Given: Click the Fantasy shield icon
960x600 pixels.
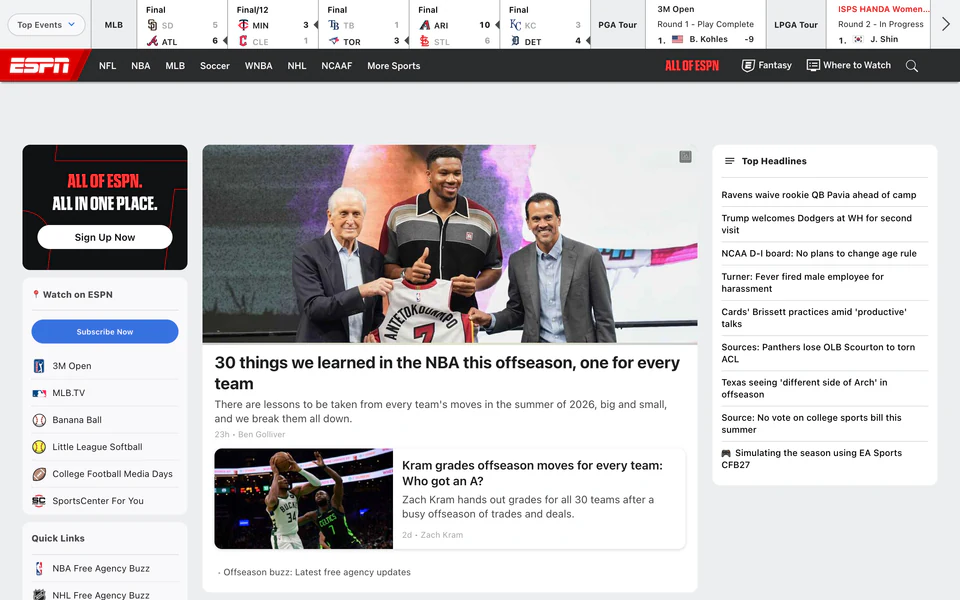Looking at the screenshot, I should tap(748, 66).
